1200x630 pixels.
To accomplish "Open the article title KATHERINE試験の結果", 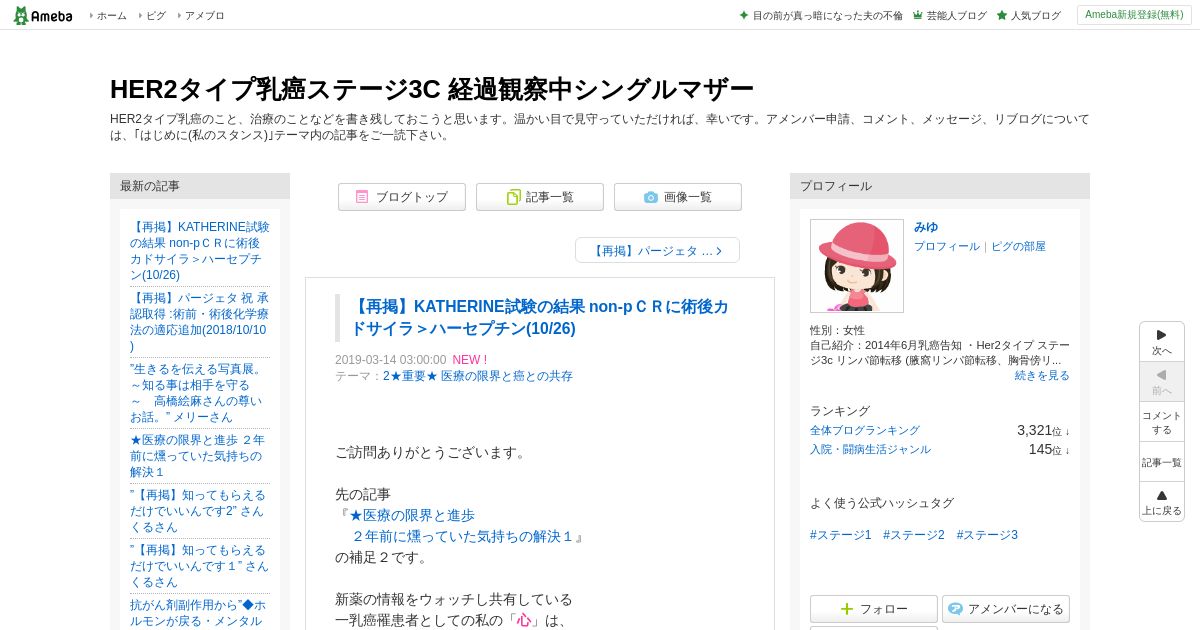I will (x=540, y=317).
